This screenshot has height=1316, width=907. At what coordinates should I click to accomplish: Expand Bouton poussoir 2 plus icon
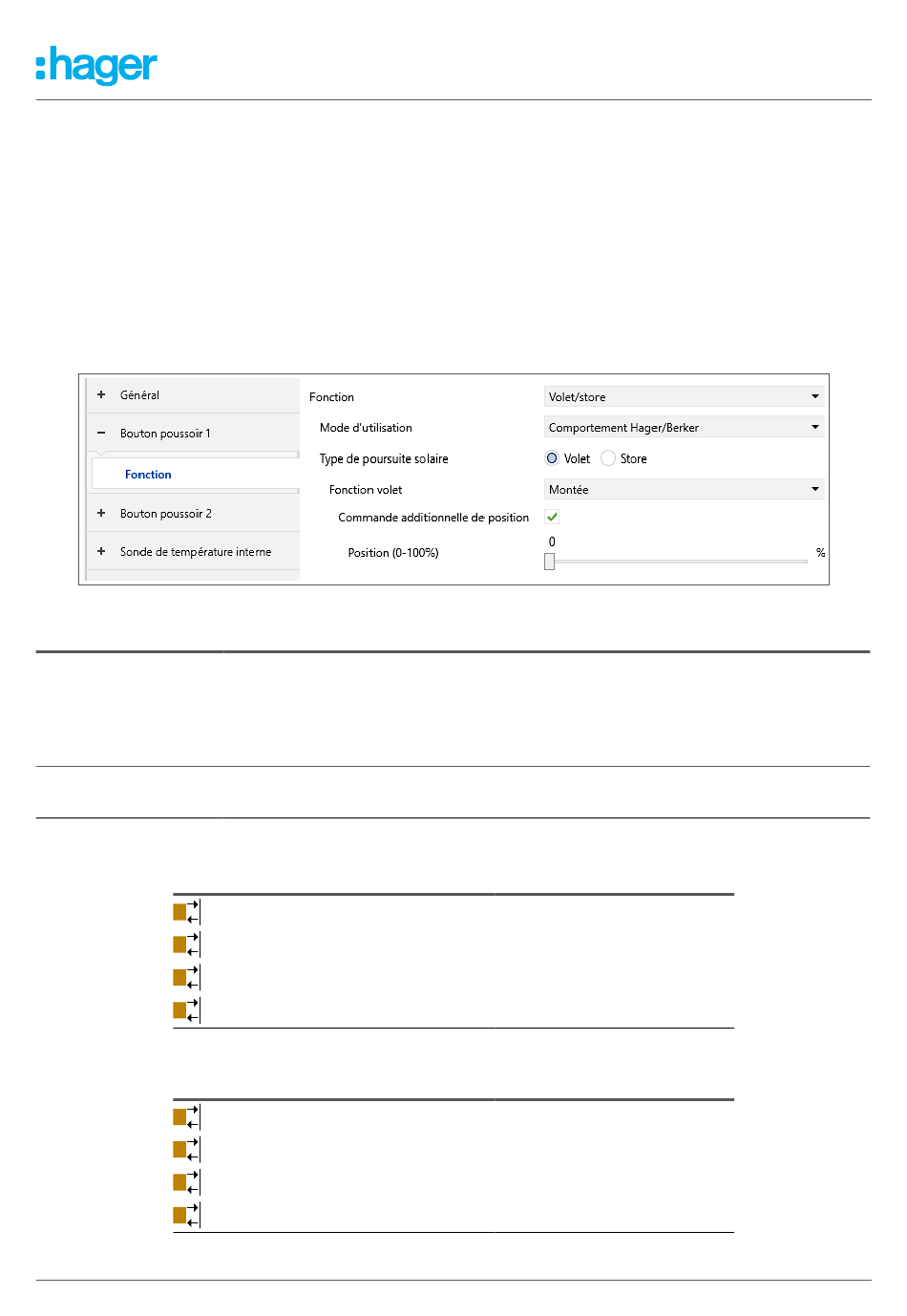point(101,513)
